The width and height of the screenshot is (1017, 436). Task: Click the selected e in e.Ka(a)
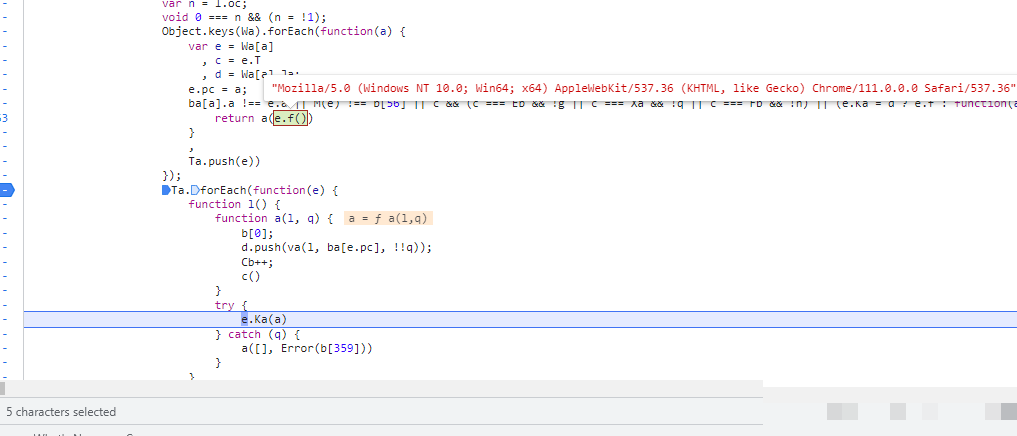pos(245,319)
